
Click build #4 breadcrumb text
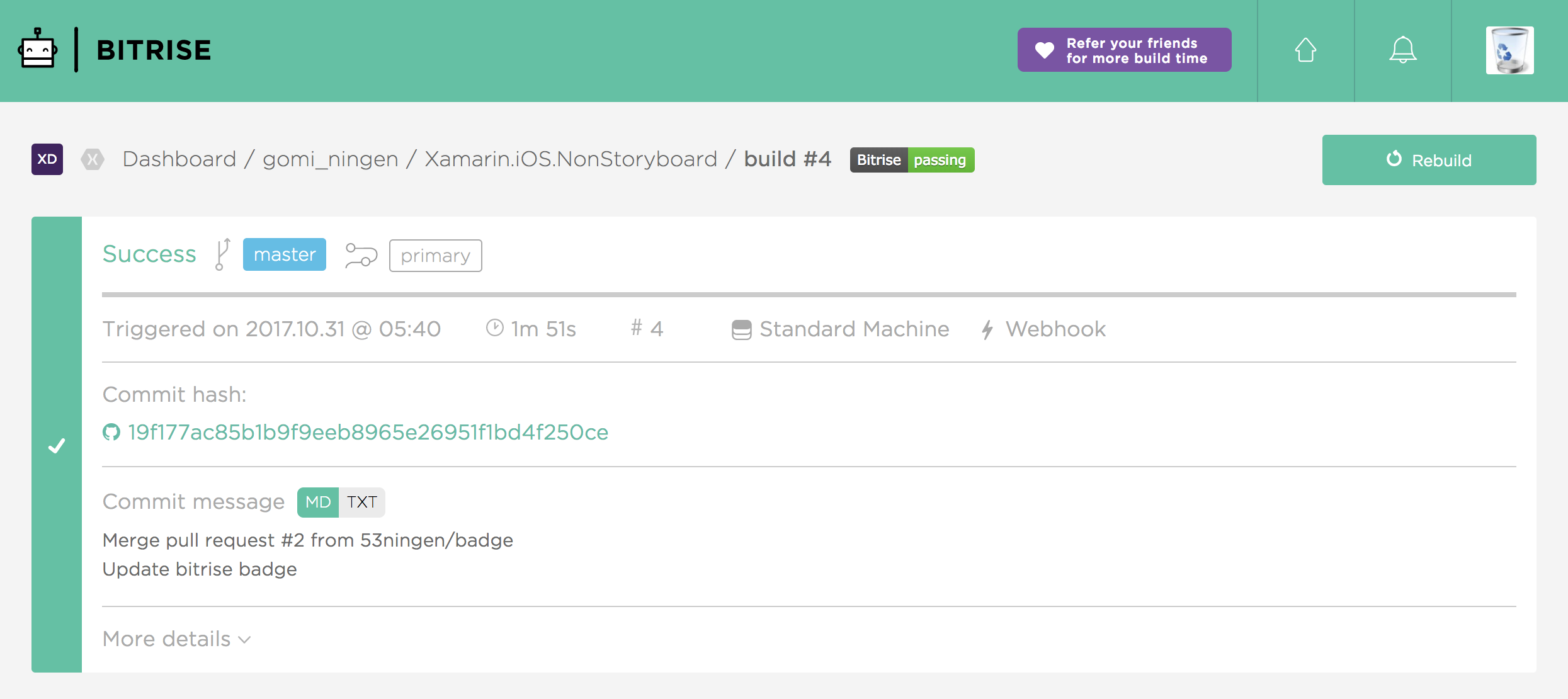tap(788, 159)
